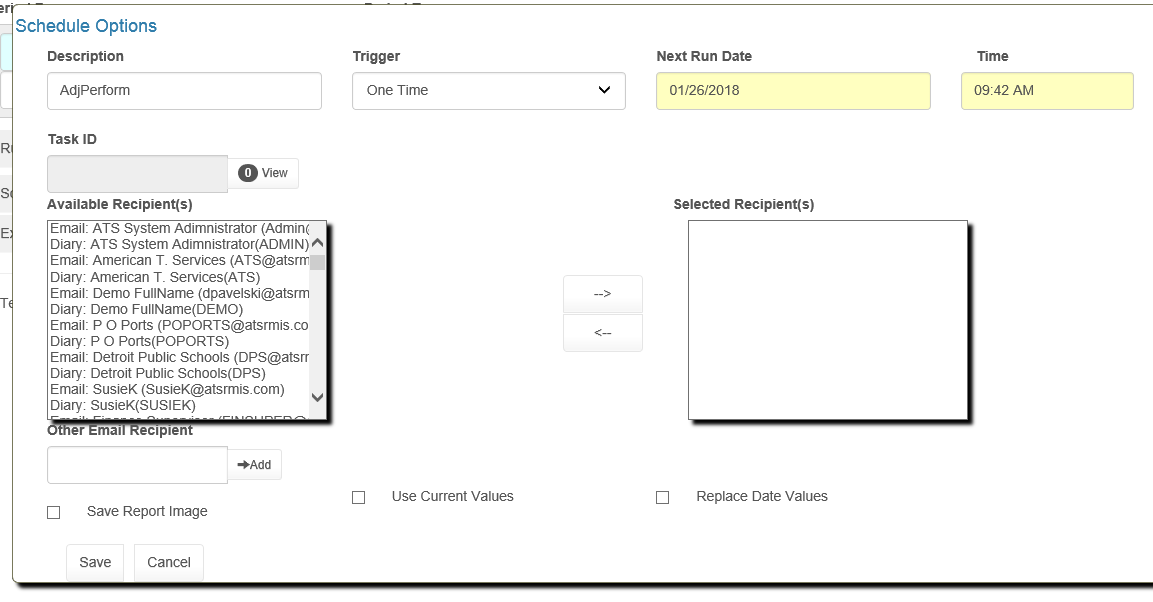Enable the Save Report Image checkbox
The width and height of the screenshot is (1153, 602).
[54, 512]
